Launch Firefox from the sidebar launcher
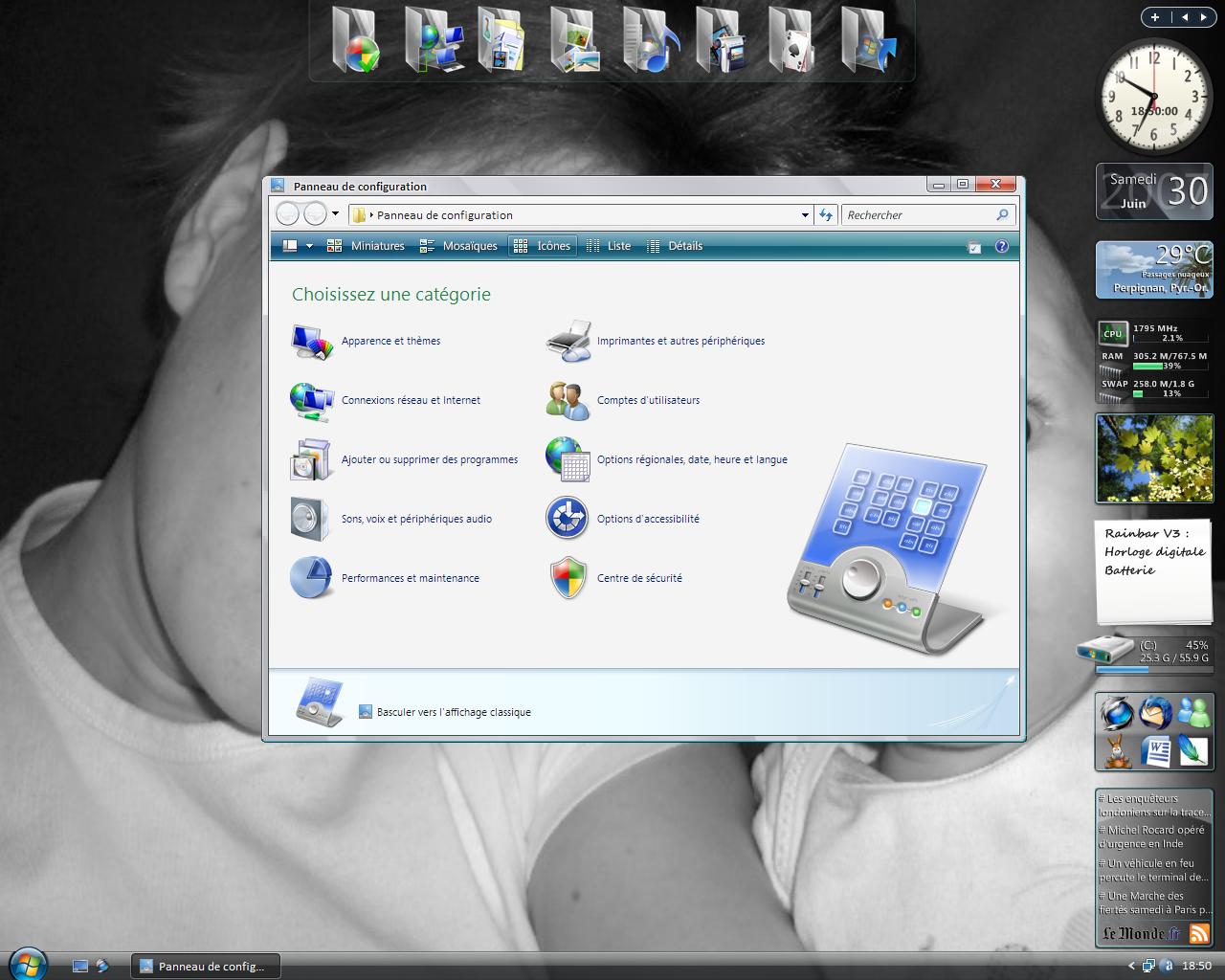The image size is (1225, 980). click(1116, 713)
